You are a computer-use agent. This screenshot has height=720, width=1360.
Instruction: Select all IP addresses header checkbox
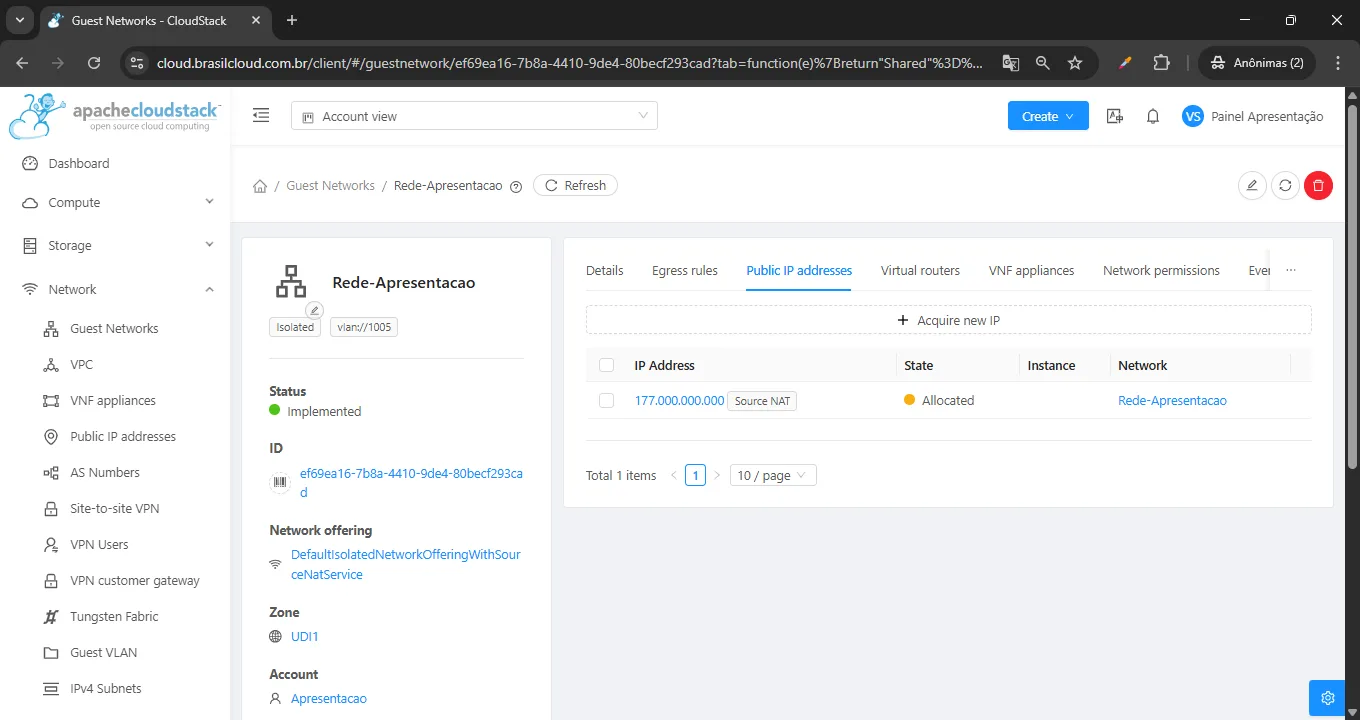pos(606,365)
